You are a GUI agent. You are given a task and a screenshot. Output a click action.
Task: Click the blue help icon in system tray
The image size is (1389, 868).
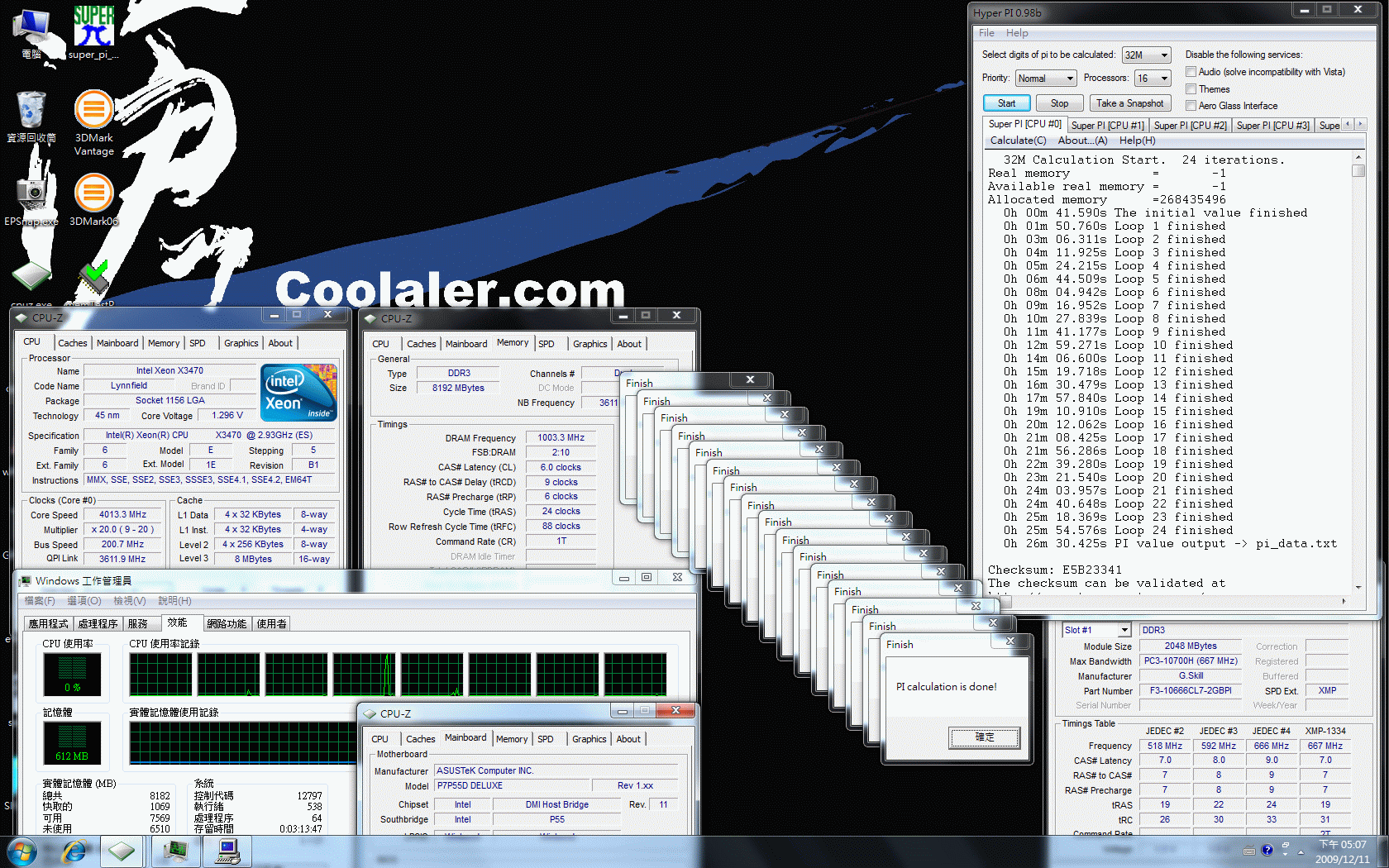click(x=1267, y=851)
